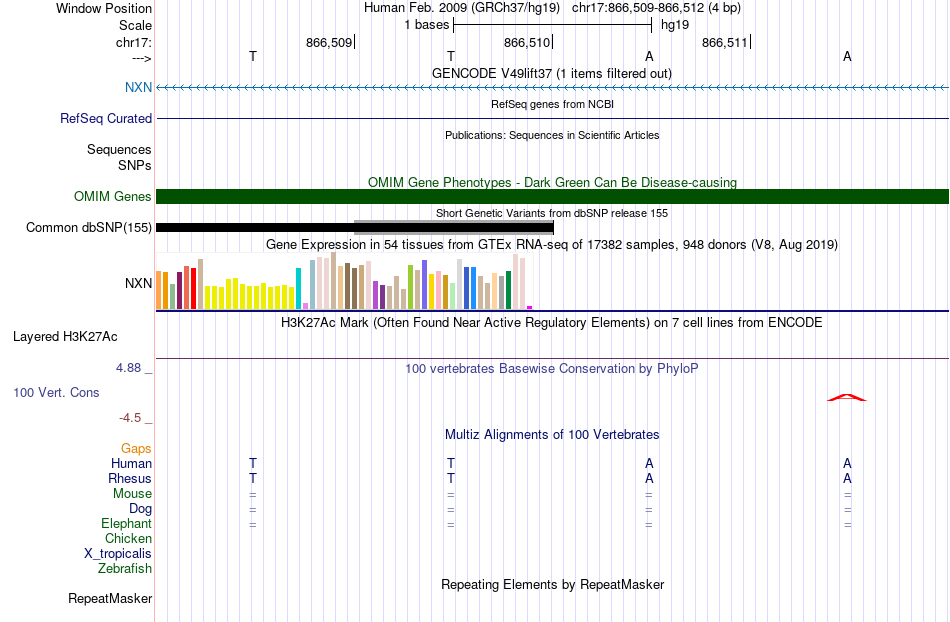The height and width of the screenshot is (622, 950).
Task: Click the 100 Vert. Cons track label
Action: [56, 392]
